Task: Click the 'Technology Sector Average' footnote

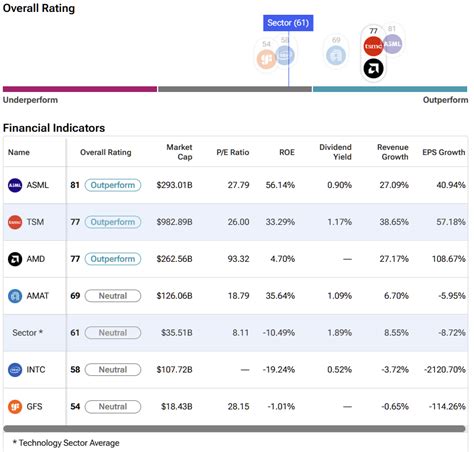Action: tap(69, 443)
